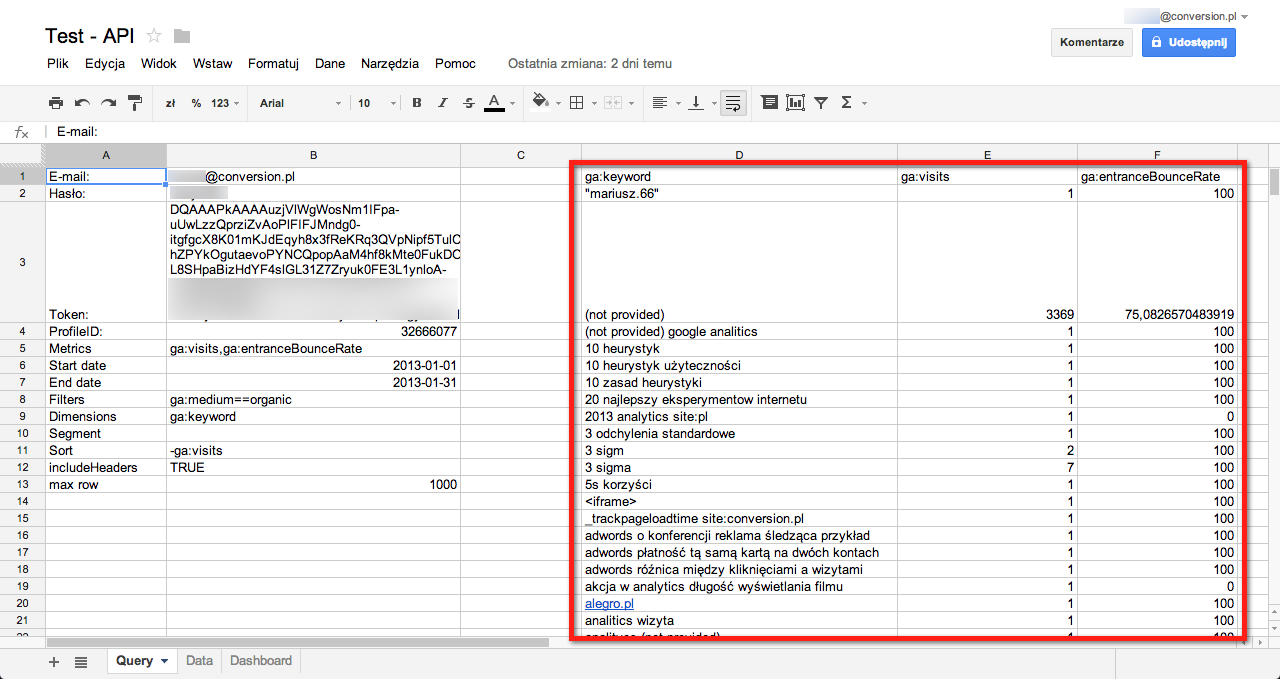Open the Arial font dropdown
The image size is (1280, 679).
[x=300, y=103]
